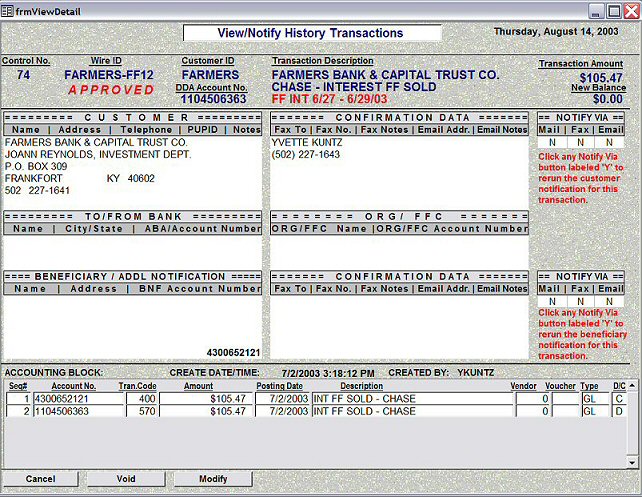642x497 pixels.
Task: Click Tran.Code field 400
Action: click(x=141, y=399)
